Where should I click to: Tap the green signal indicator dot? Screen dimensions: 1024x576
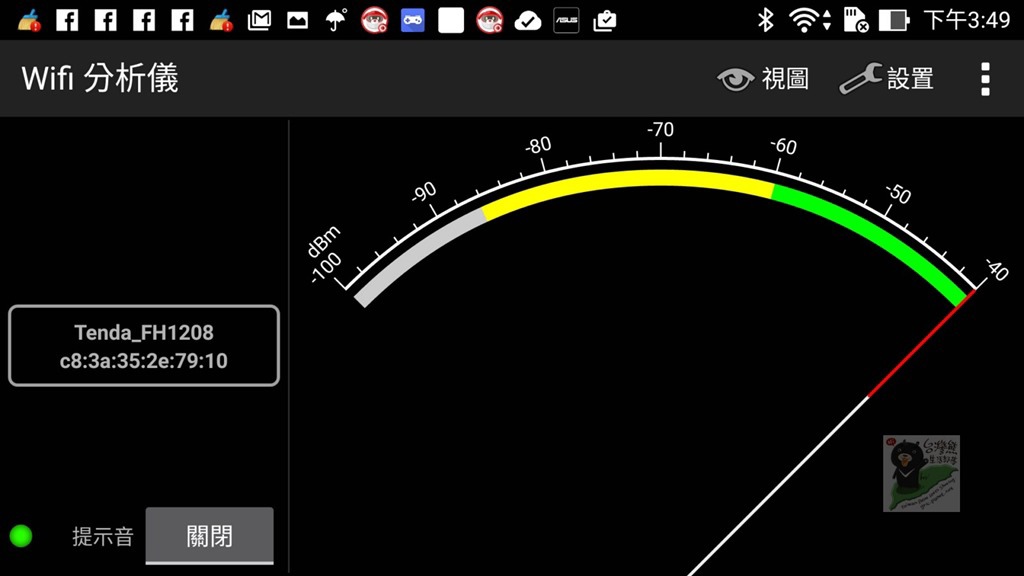21,536
